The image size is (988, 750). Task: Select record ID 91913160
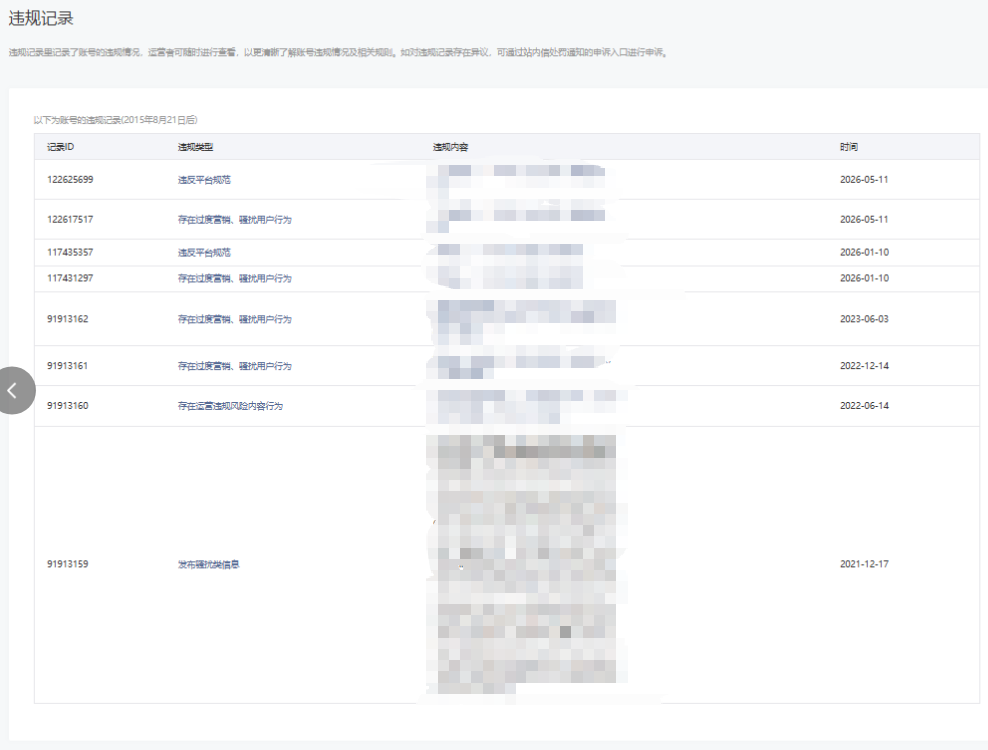(67, 406)
